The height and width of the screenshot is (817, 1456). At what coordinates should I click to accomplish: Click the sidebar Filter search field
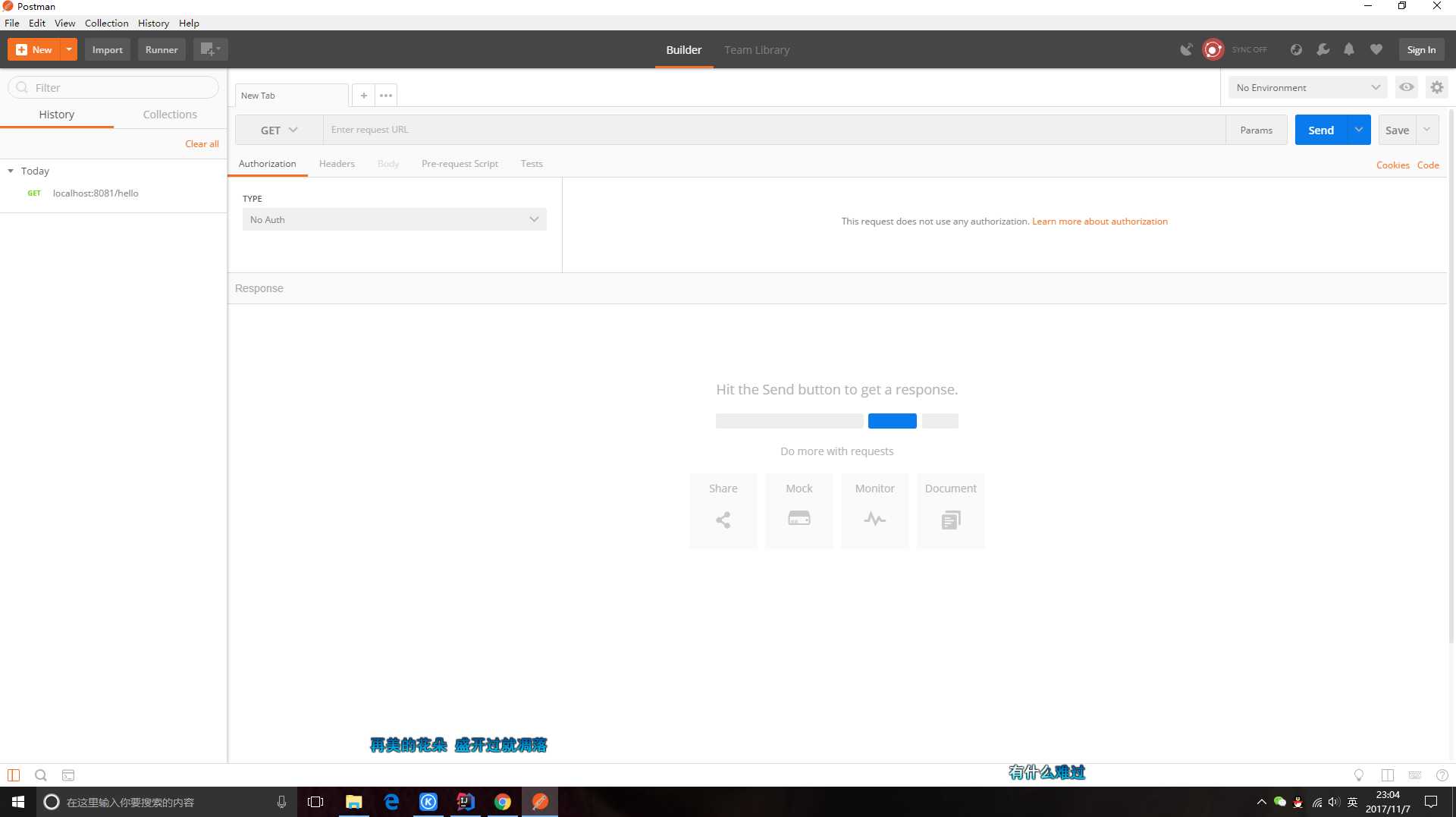click(x=114, y=87)
